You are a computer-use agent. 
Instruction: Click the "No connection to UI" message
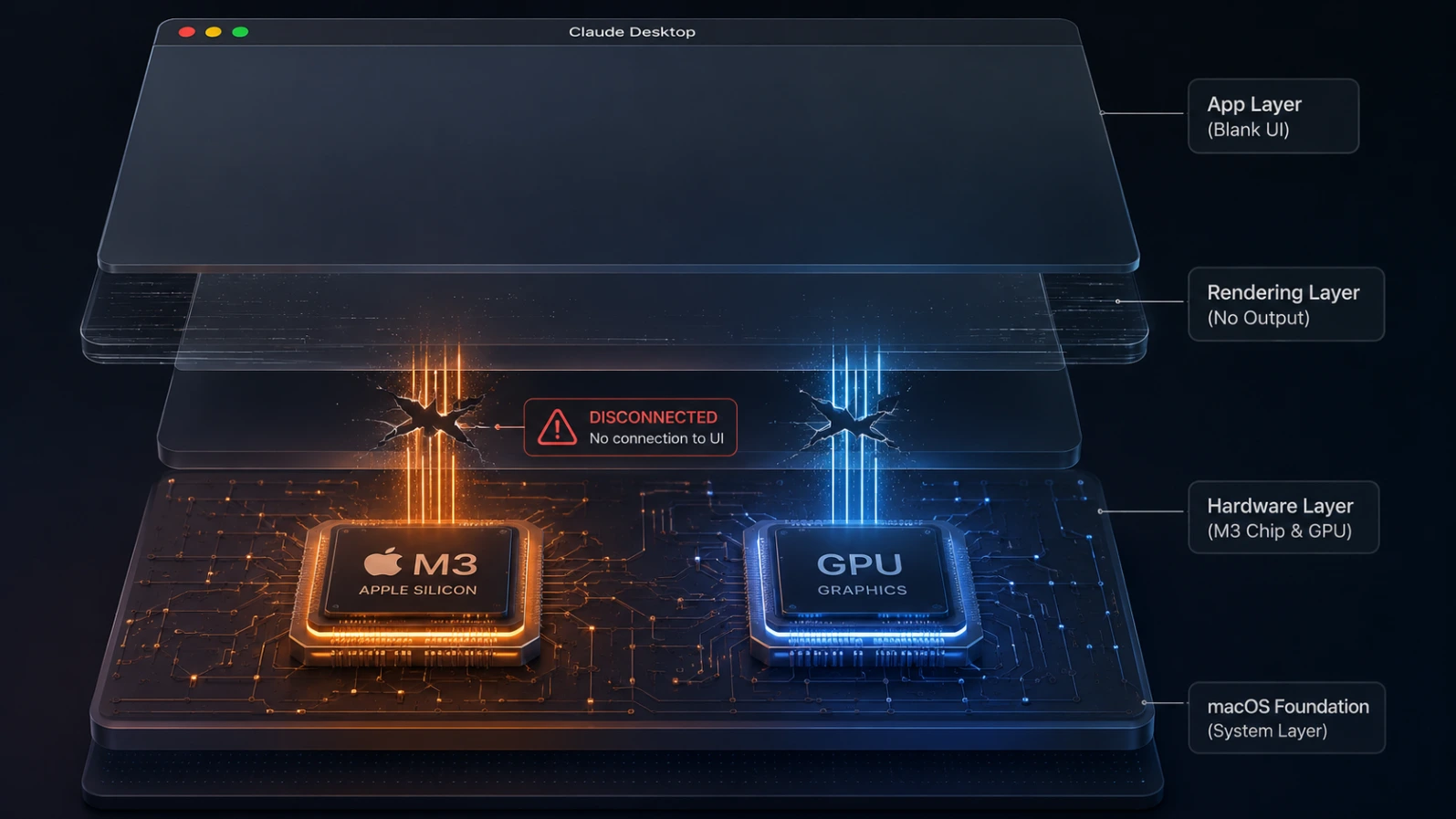tap(656, 438)
